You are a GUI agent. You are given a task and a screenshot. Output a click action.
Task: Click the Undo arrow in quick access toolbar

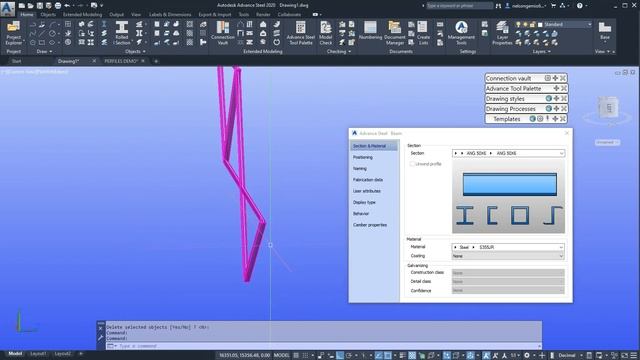67,6
